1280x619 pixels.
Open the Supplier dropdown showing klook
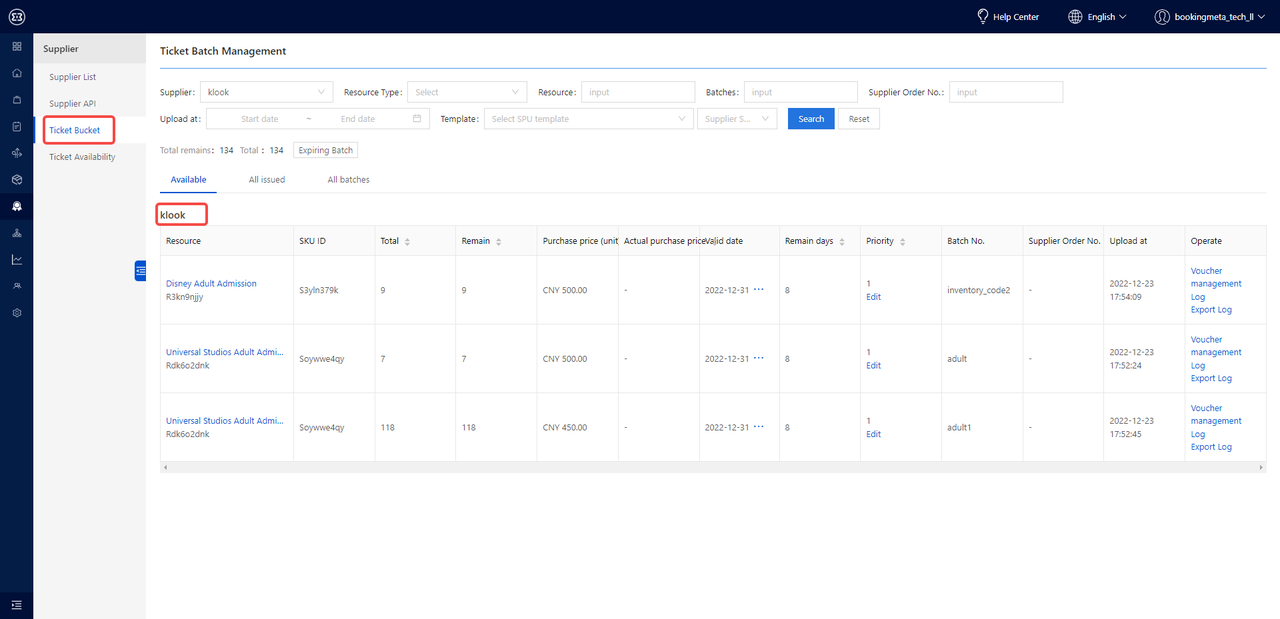tap(266, 92)
